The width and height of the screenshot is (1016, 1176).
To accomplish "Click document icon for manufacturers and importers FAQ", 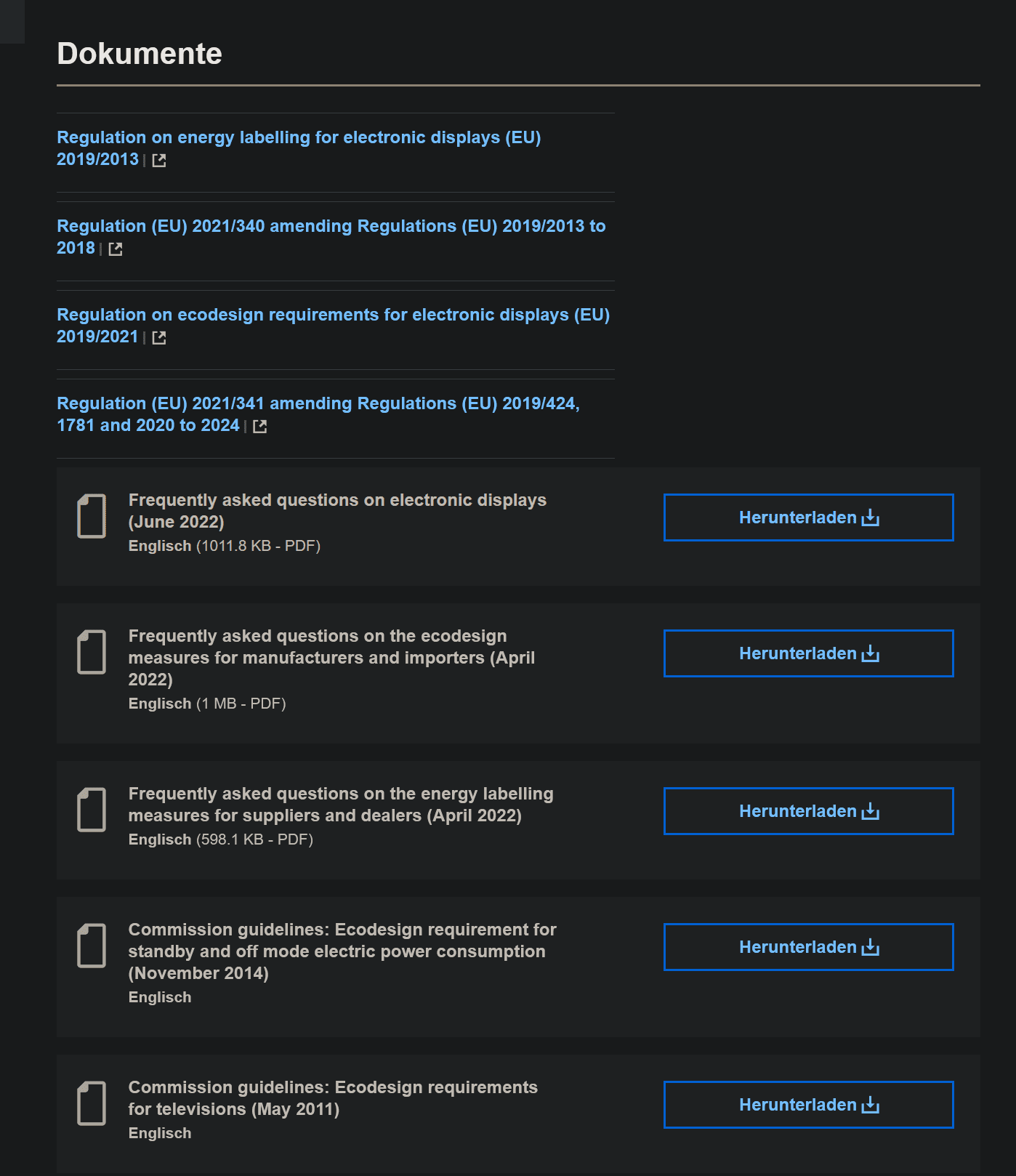I will pos(92,652).
